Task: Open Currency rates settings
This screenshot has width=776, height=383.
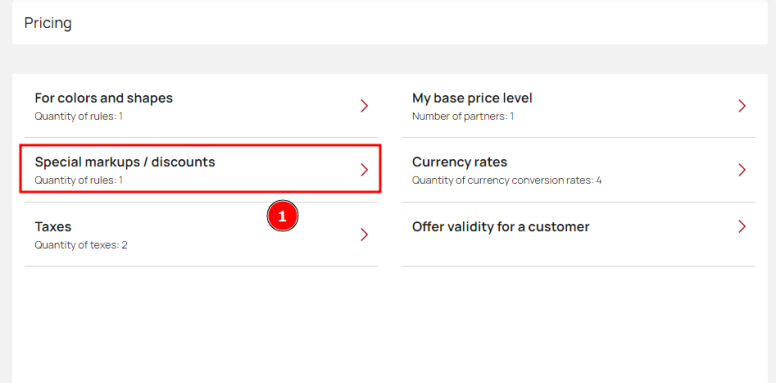Action: [x=460, y=162]
